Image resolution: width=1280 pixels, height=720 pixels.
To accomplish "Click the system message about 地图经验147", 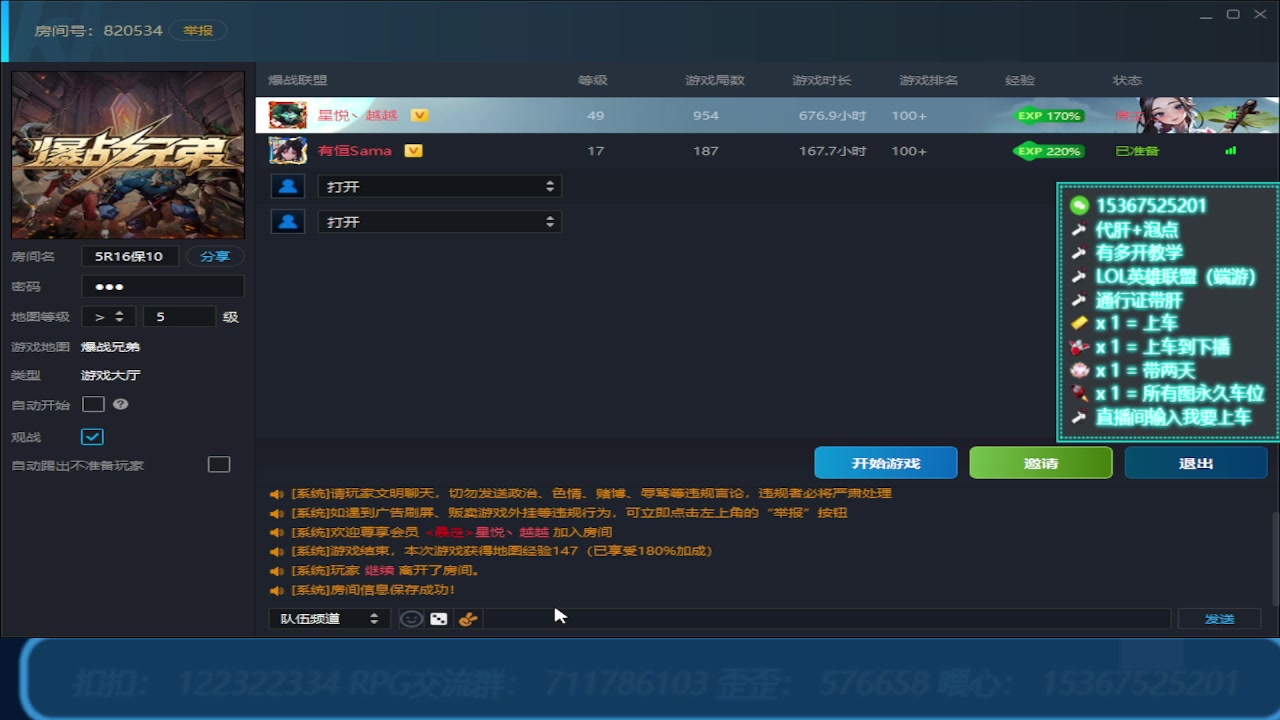I will coord(502,551).
